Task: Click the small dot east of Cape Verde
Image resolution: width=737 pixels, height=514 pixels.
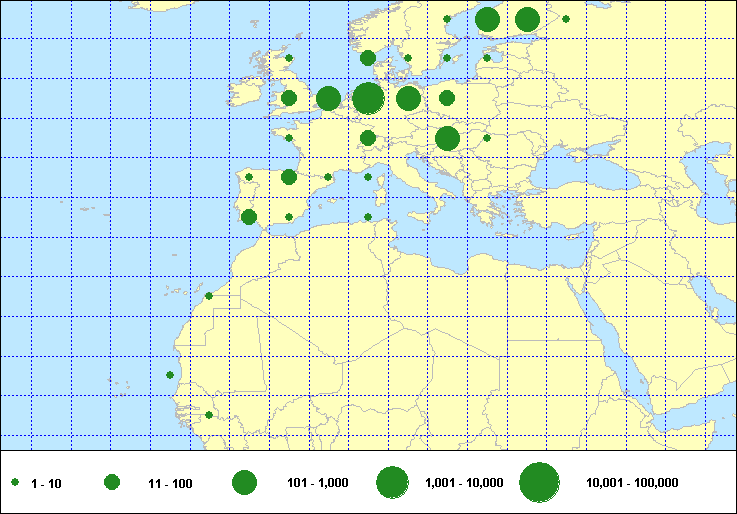Action: 170,375
